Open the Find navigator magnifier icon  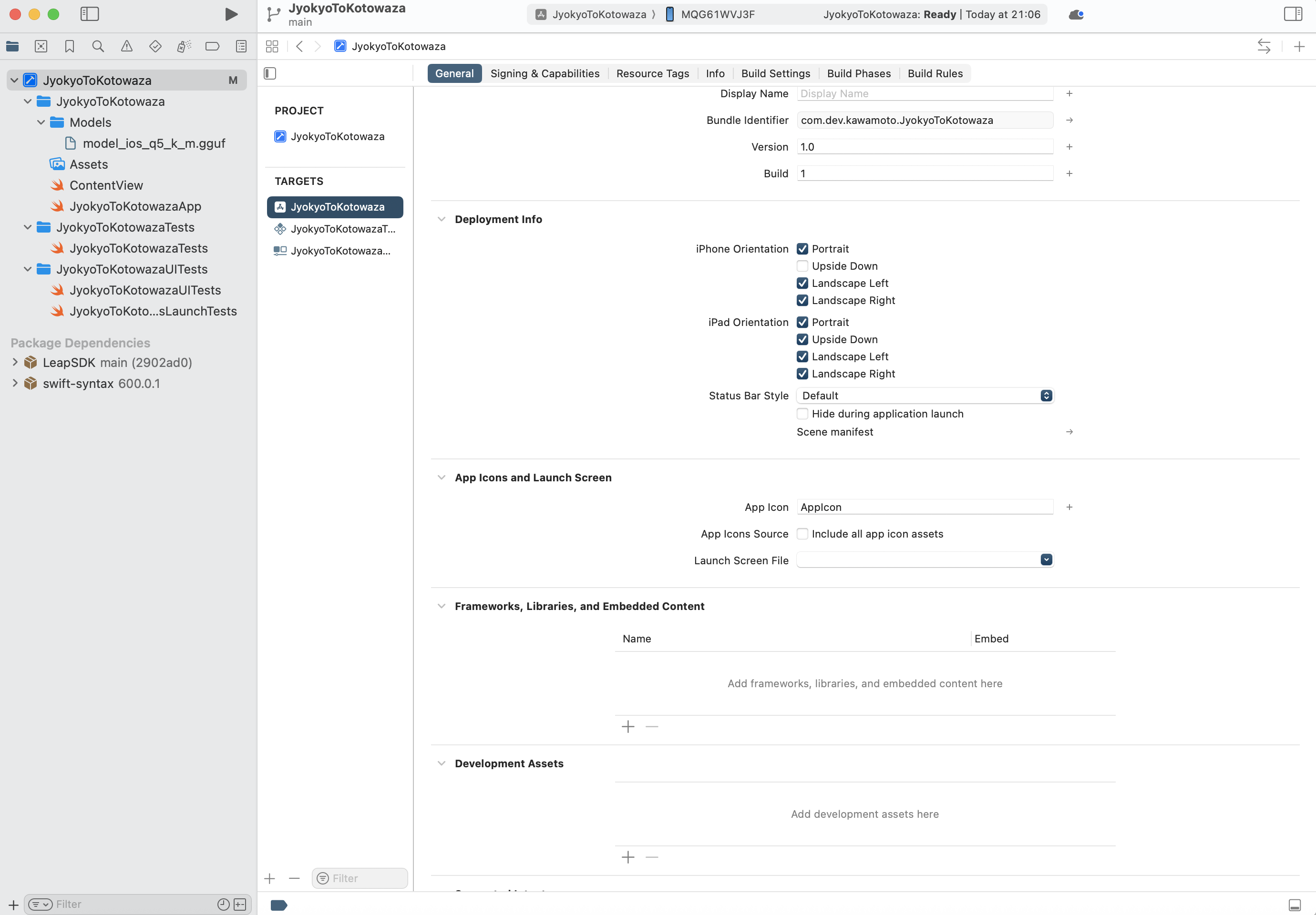(98, 46)
